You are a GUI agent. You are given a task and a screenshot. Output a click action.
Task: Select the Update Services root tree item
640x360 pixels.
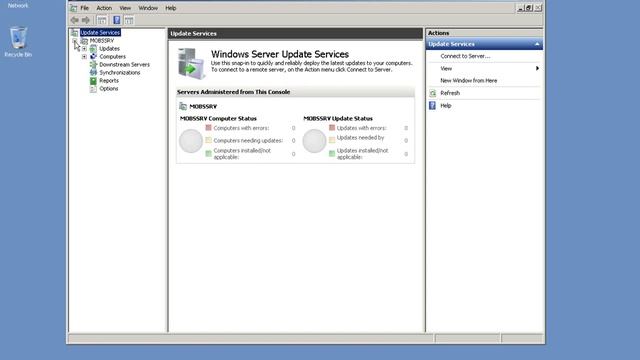(x=100, y=33)
